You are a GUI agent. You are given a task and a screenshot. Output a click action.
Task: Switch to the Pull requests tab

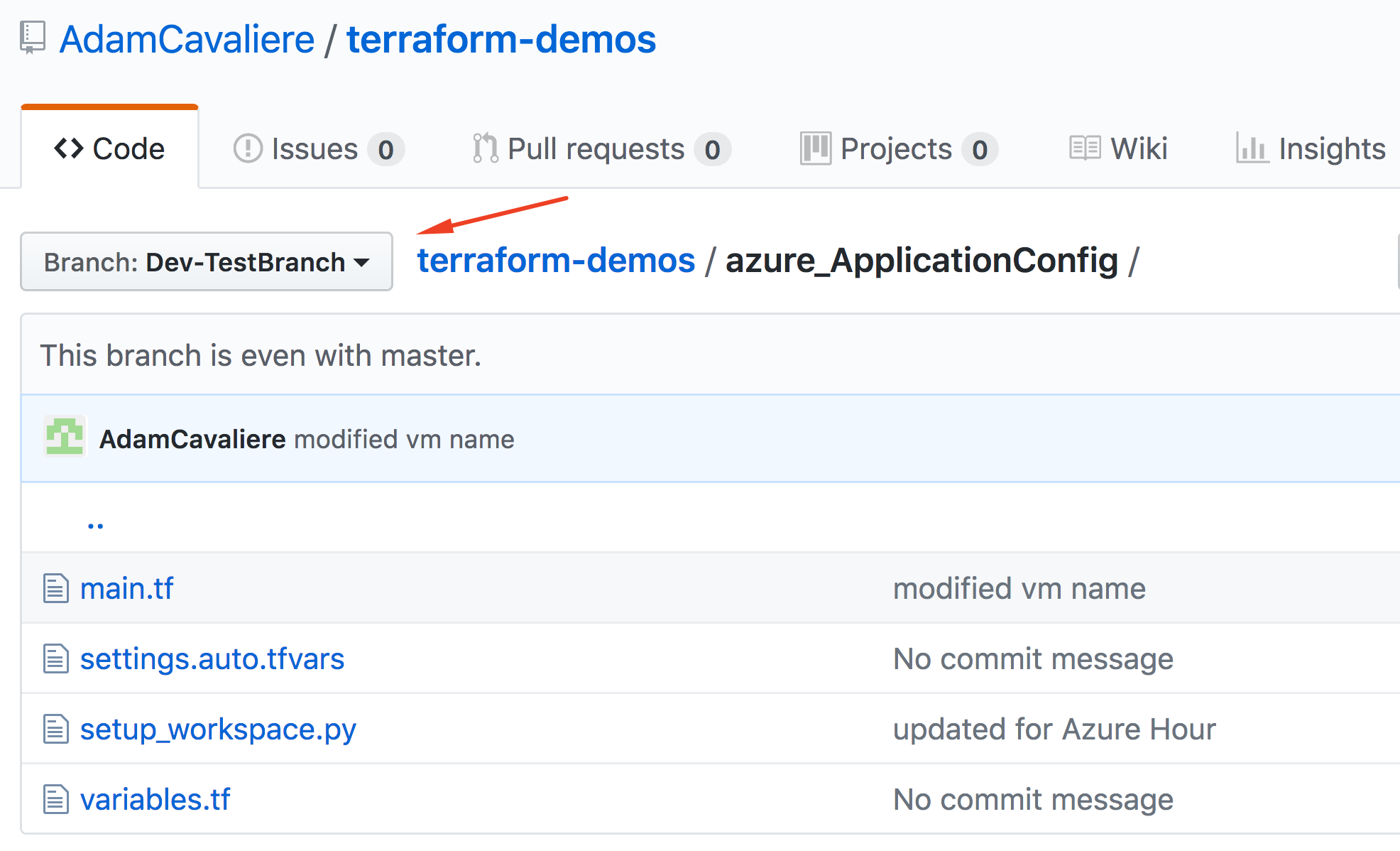coord(596,149)
